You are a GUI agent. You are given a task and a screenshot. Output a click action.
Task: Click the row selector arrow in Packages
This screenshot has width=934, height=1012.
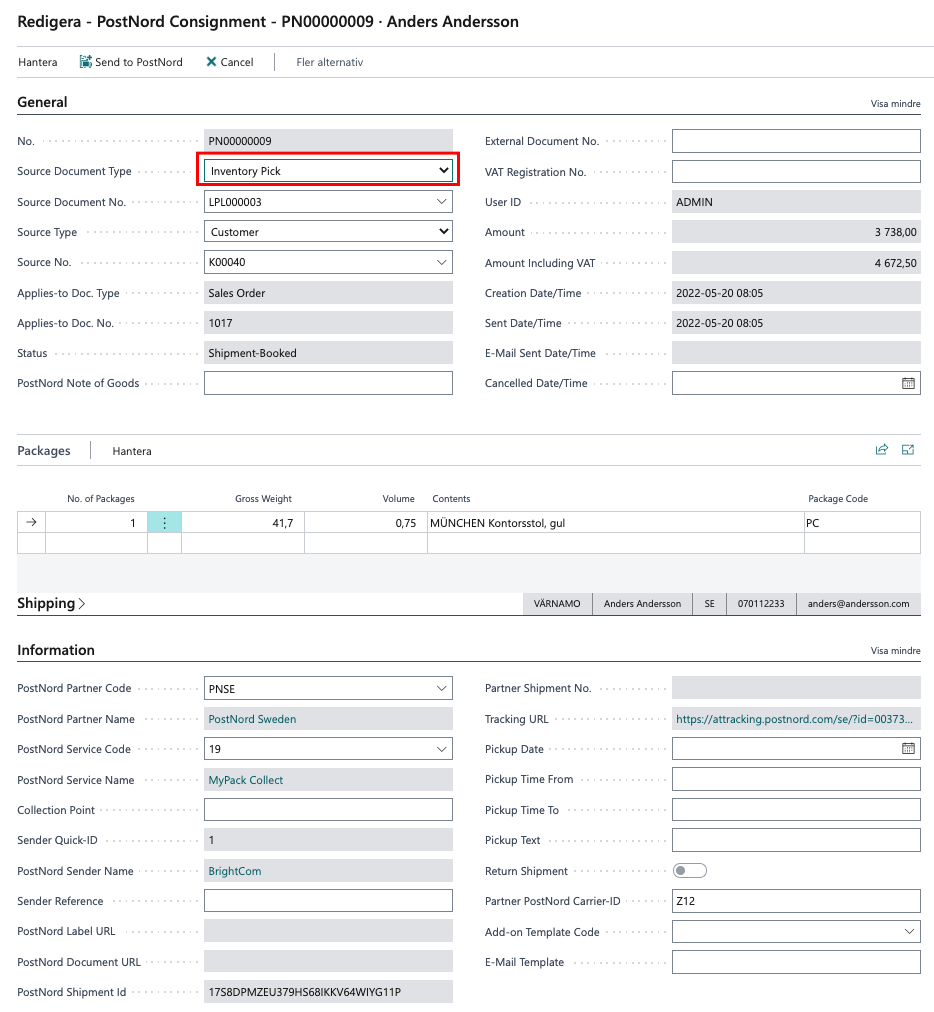point(31,523)
